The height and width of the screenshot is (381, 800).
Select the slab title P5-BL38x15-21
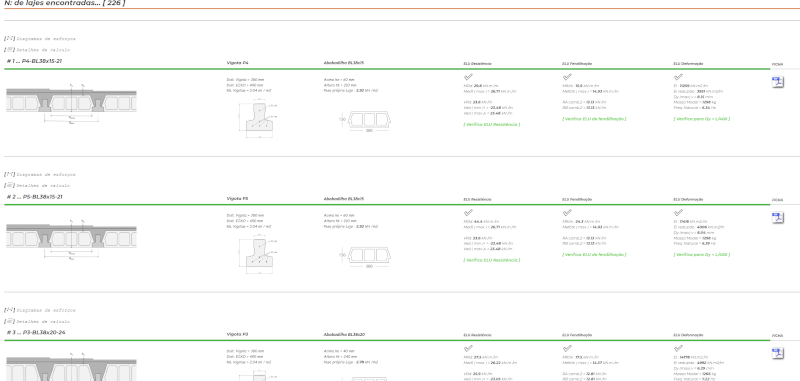coord(43,197)
